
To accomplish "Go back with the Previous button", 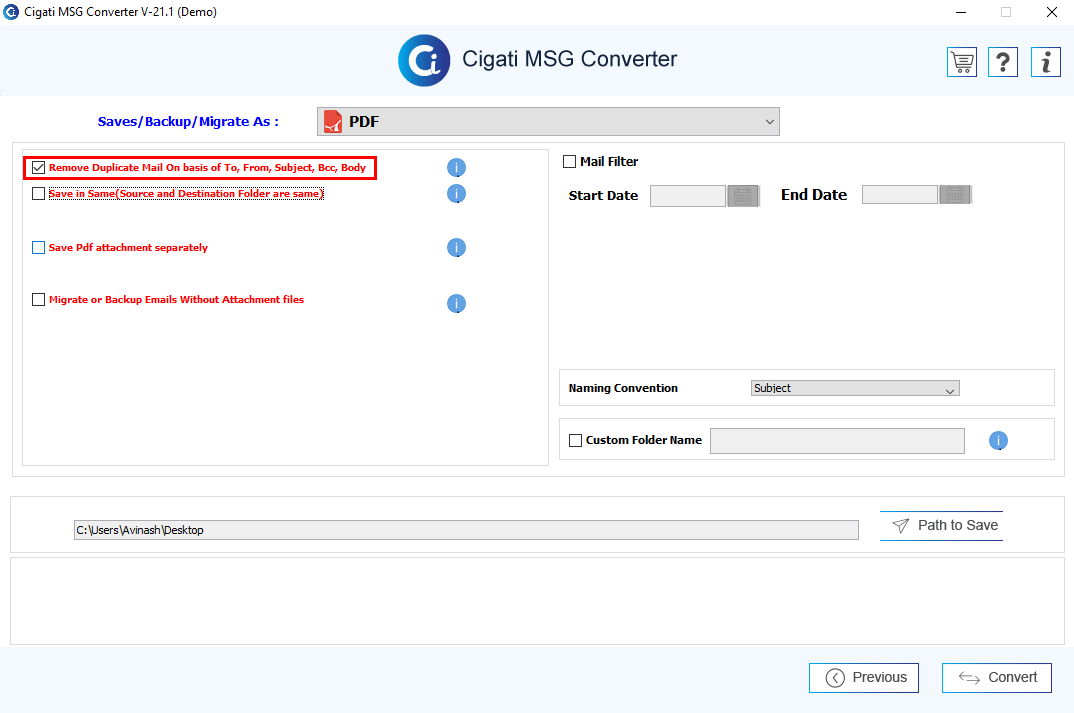I will tap(864, 677).
